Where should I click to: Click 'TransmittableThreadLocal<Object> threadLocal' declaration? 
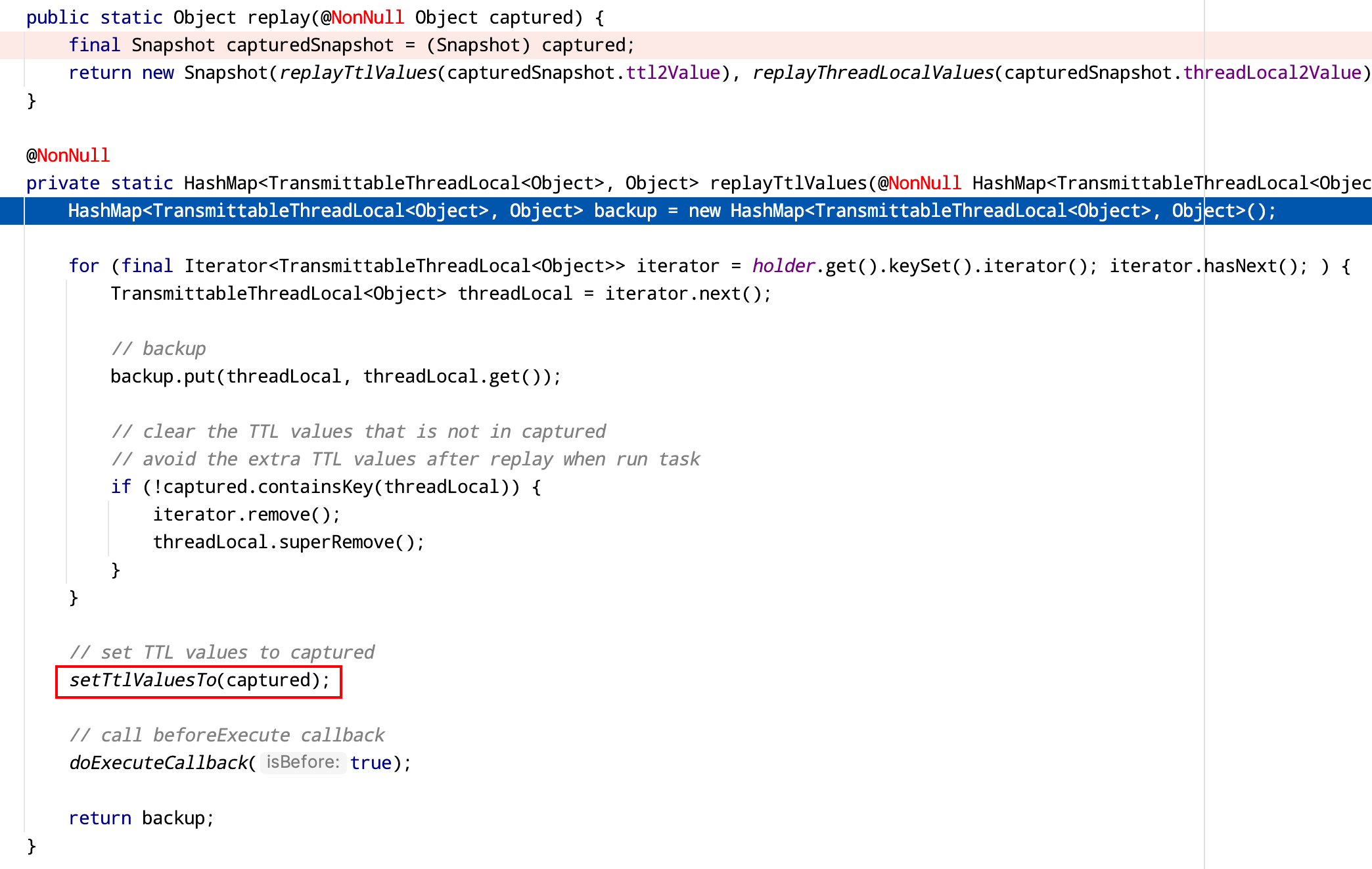[342, 294]
